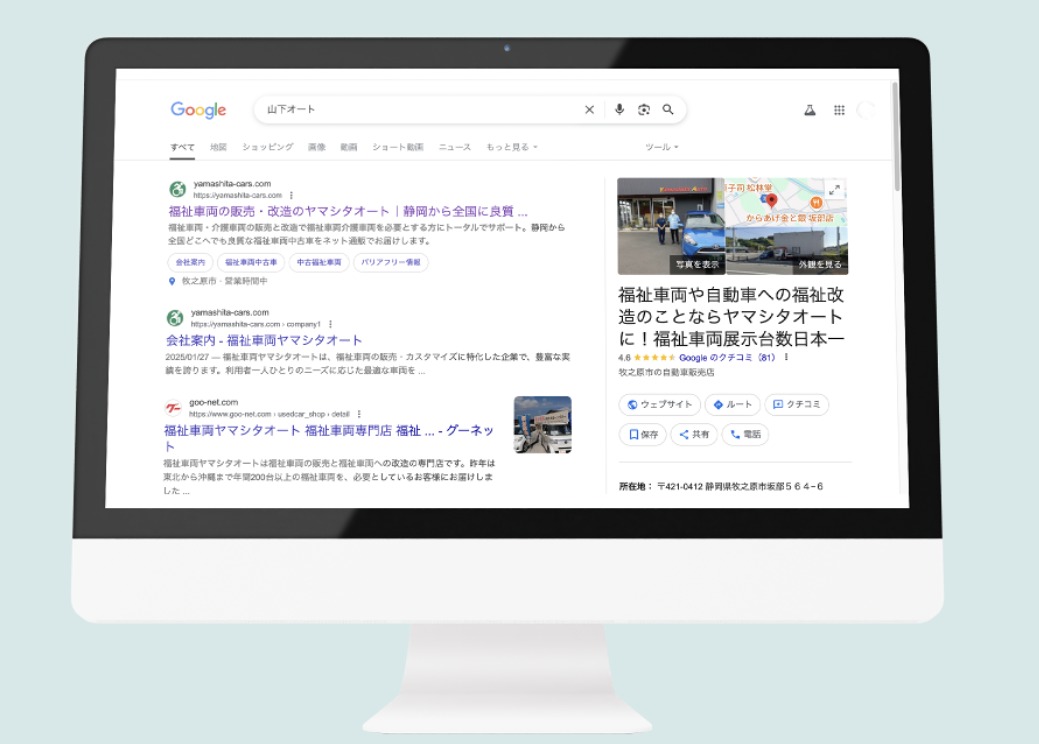Image resolution: width=1039 pixels, height=744 pixels.
Task: Open the three-dot menu beside the review count
Action: tap(786, 357)
